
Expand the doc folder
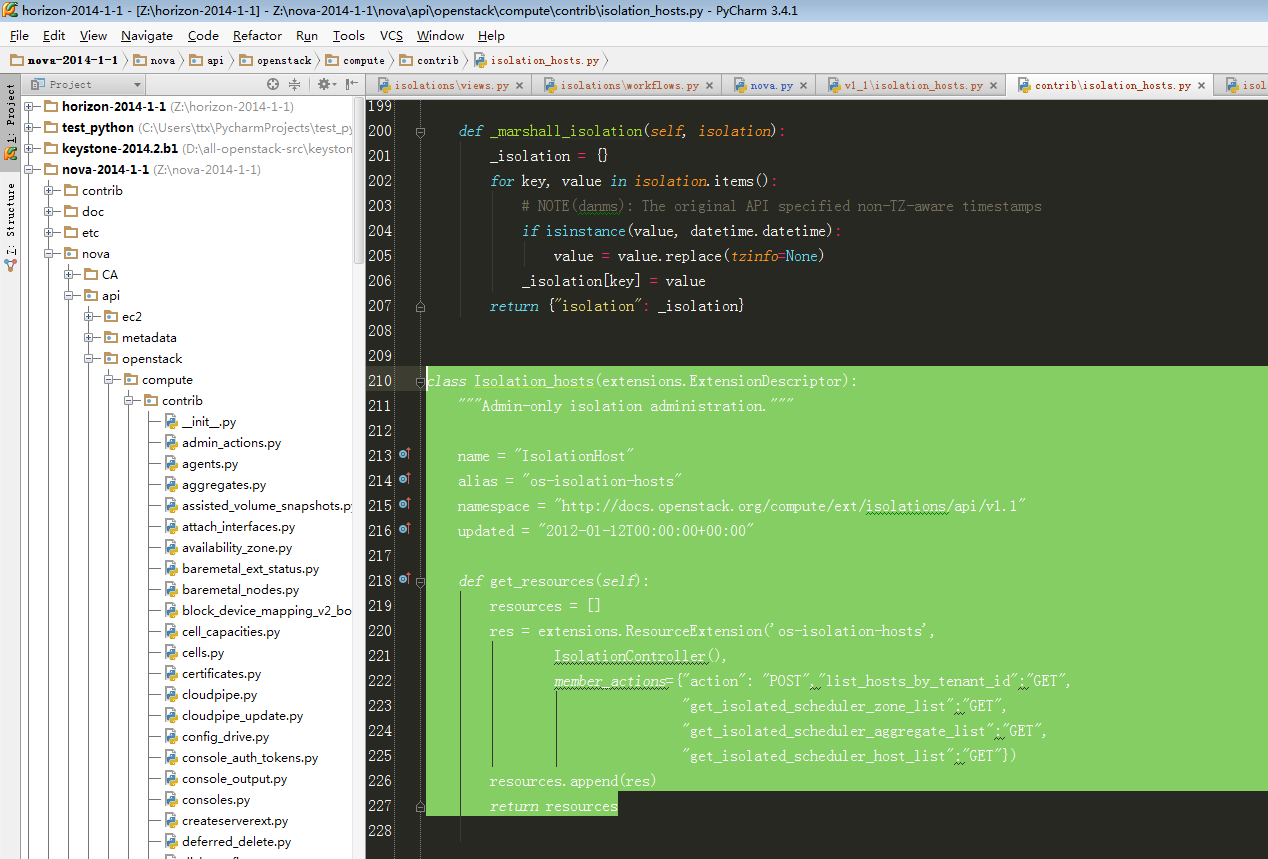[x=50, y=212]
